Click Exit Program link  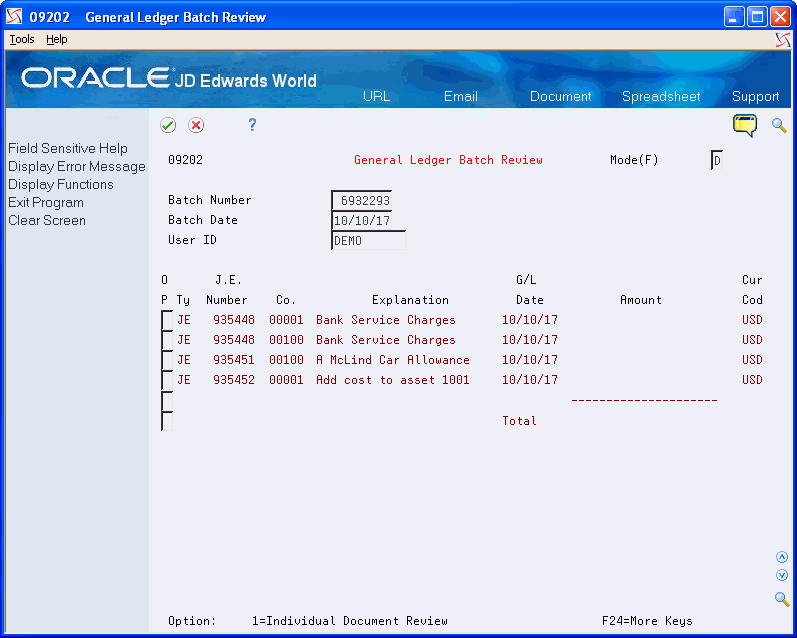(46, 202)
